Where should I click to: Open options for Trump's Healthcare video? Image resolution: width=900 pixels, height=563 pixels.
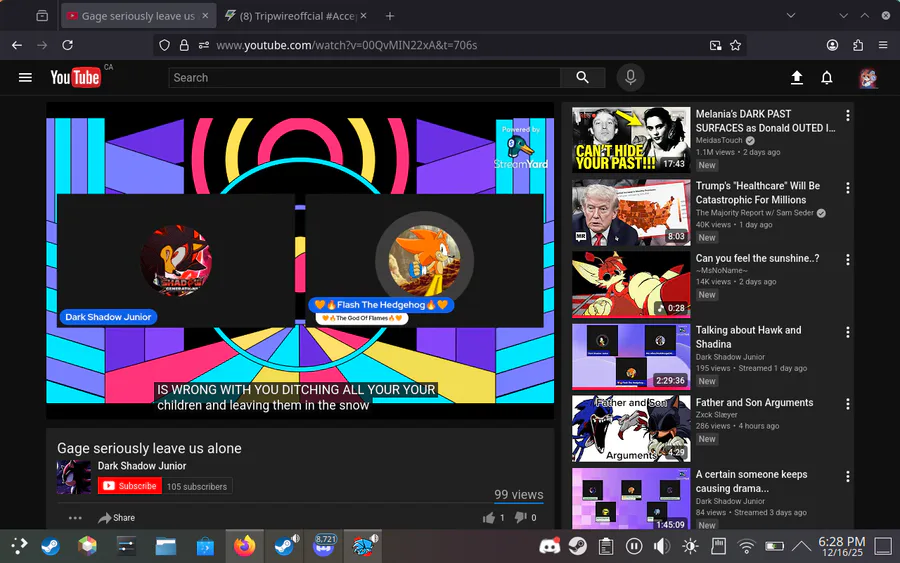point(848,188)
